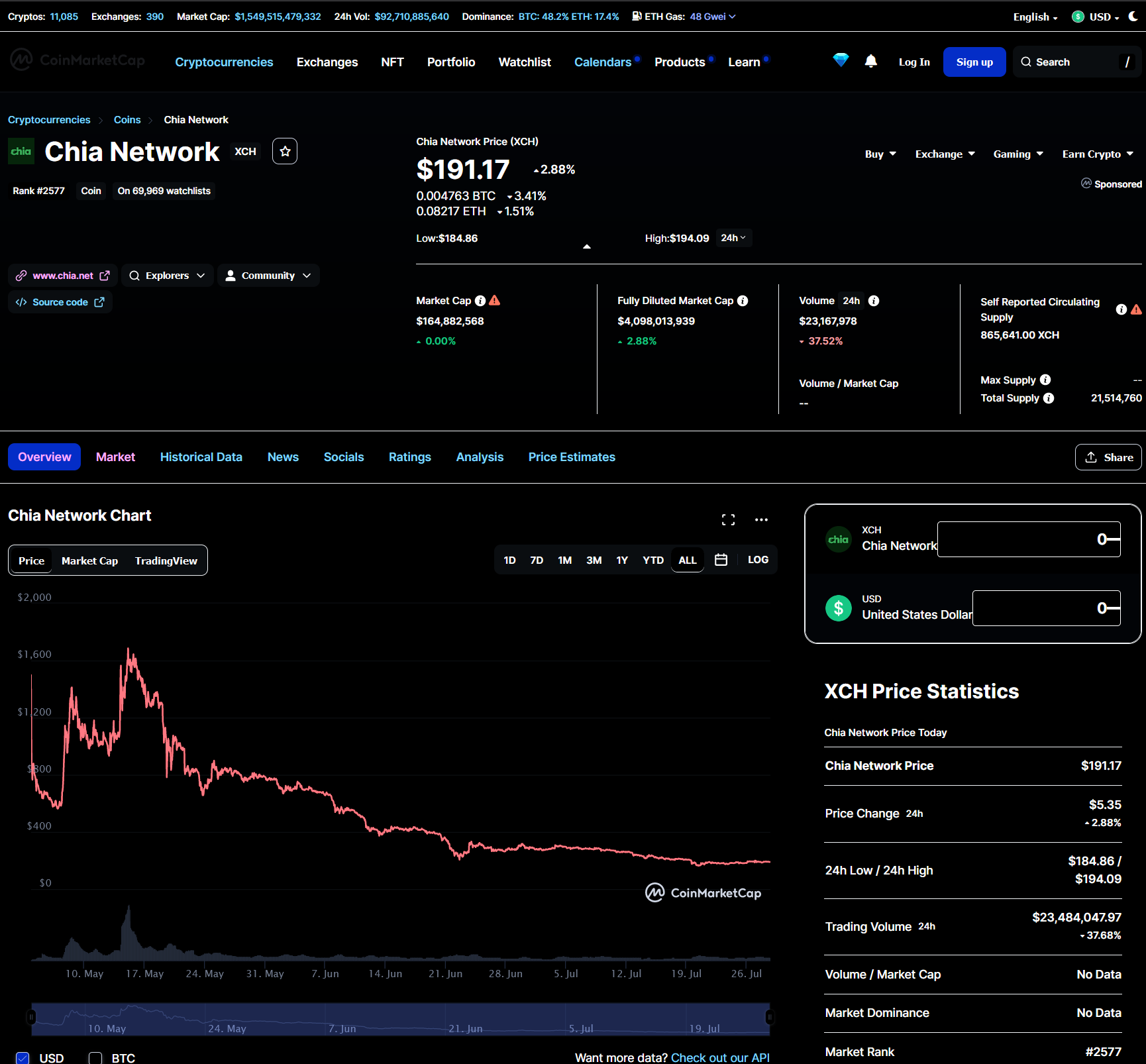
Task: Expand the Explorers dropdown
Action: point(168,276)
